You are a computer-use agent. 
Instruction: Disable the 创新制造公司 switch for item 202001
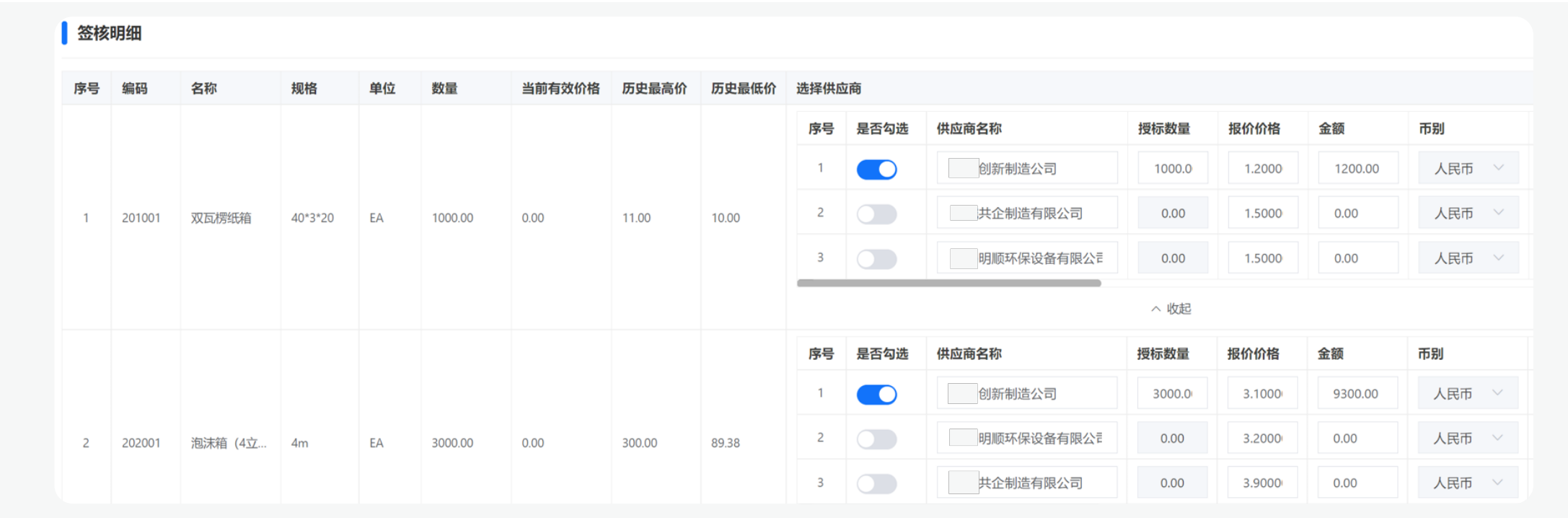(876, 395)
